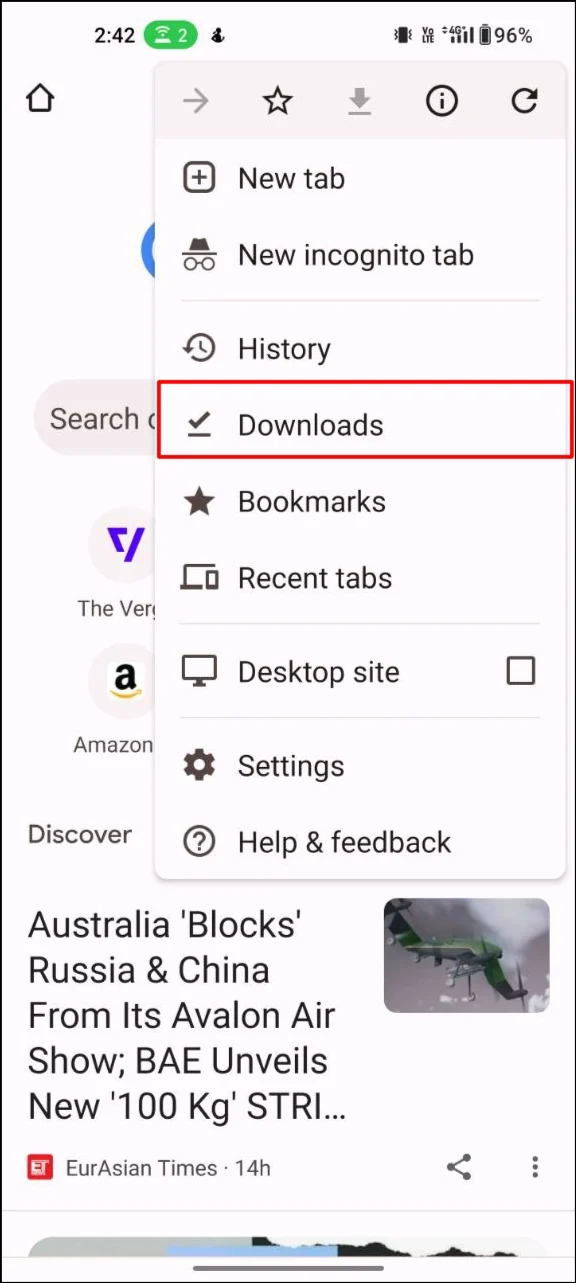Show Recent tabs
The image size is (576, 1283).
point(360,578)
